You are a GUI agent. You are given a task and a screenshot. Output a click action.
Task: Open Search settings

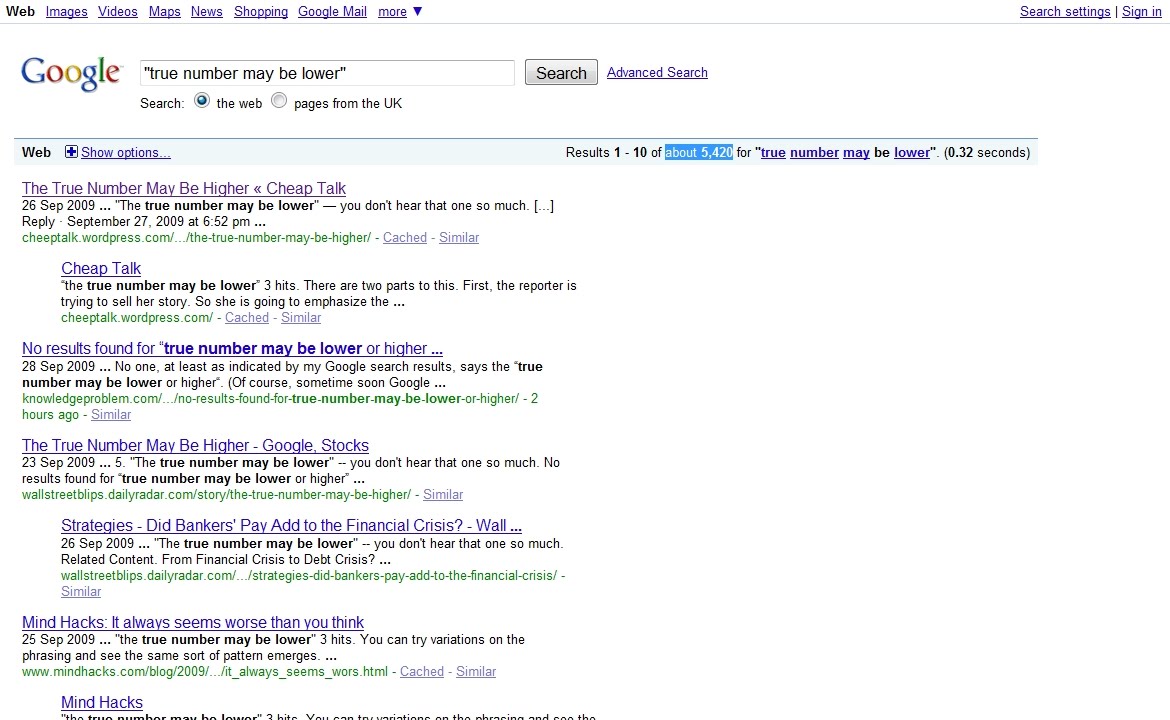(x=1065, y=11)
